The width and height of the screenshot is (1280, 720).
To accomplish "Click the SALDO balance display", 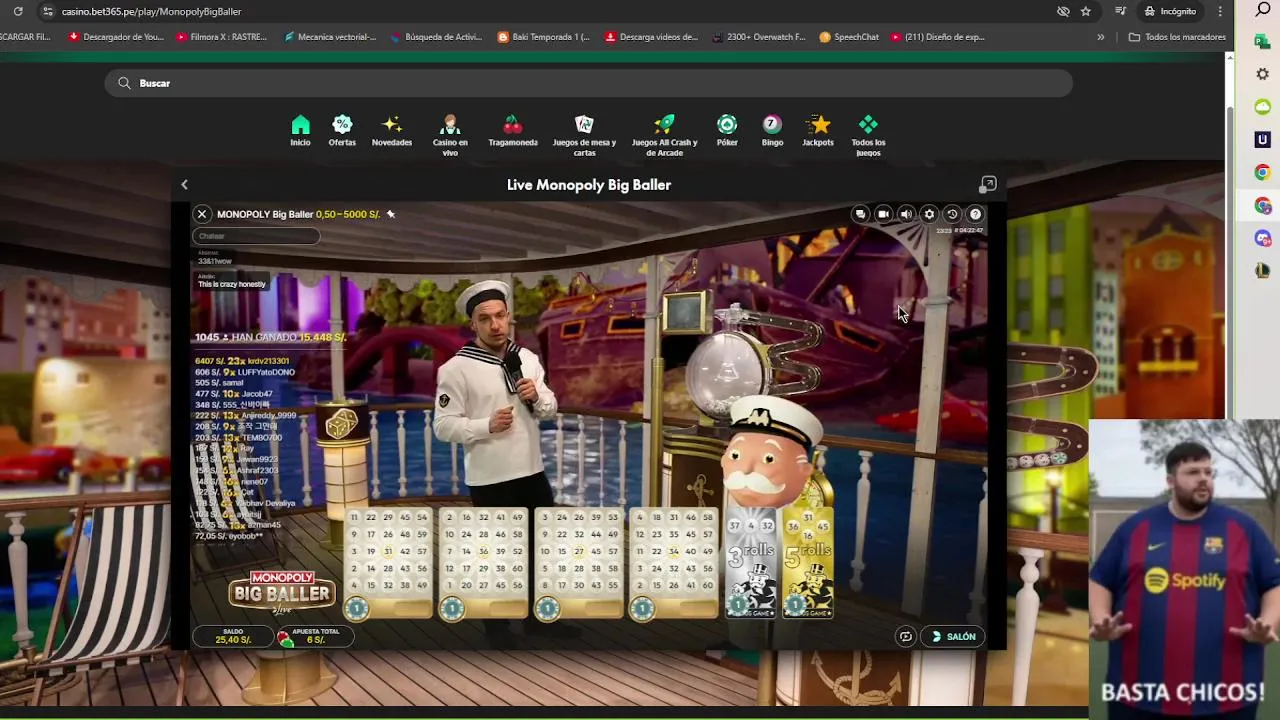I will point(233,636).
